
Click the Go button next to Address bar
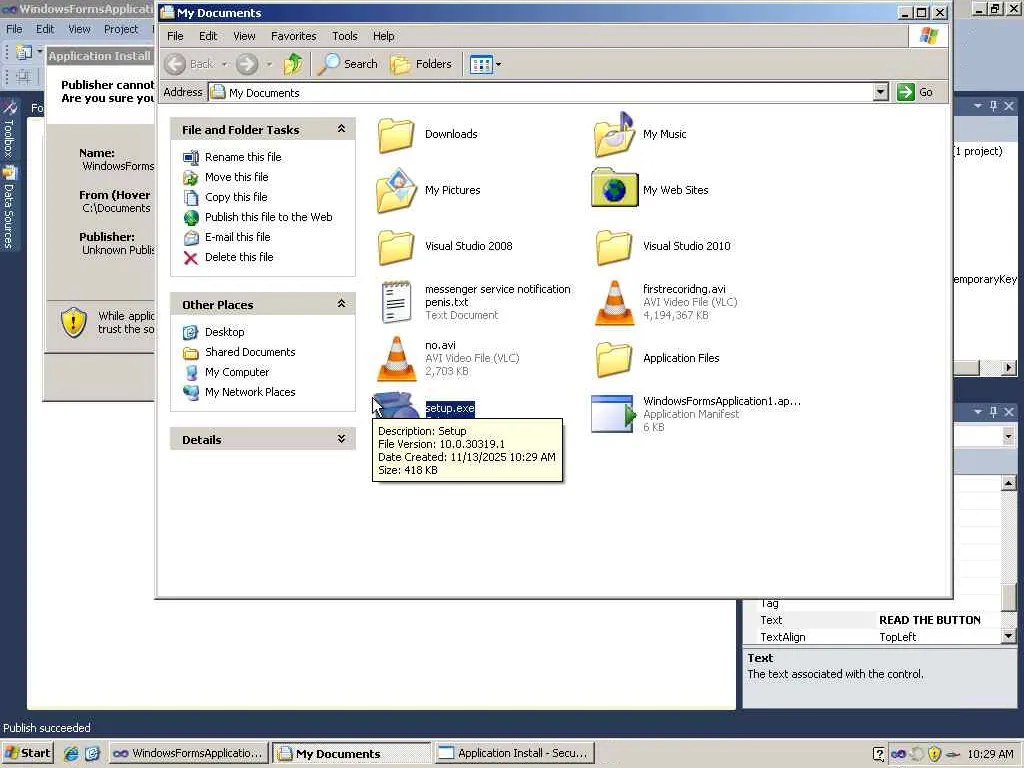click(x=916, y=92)
